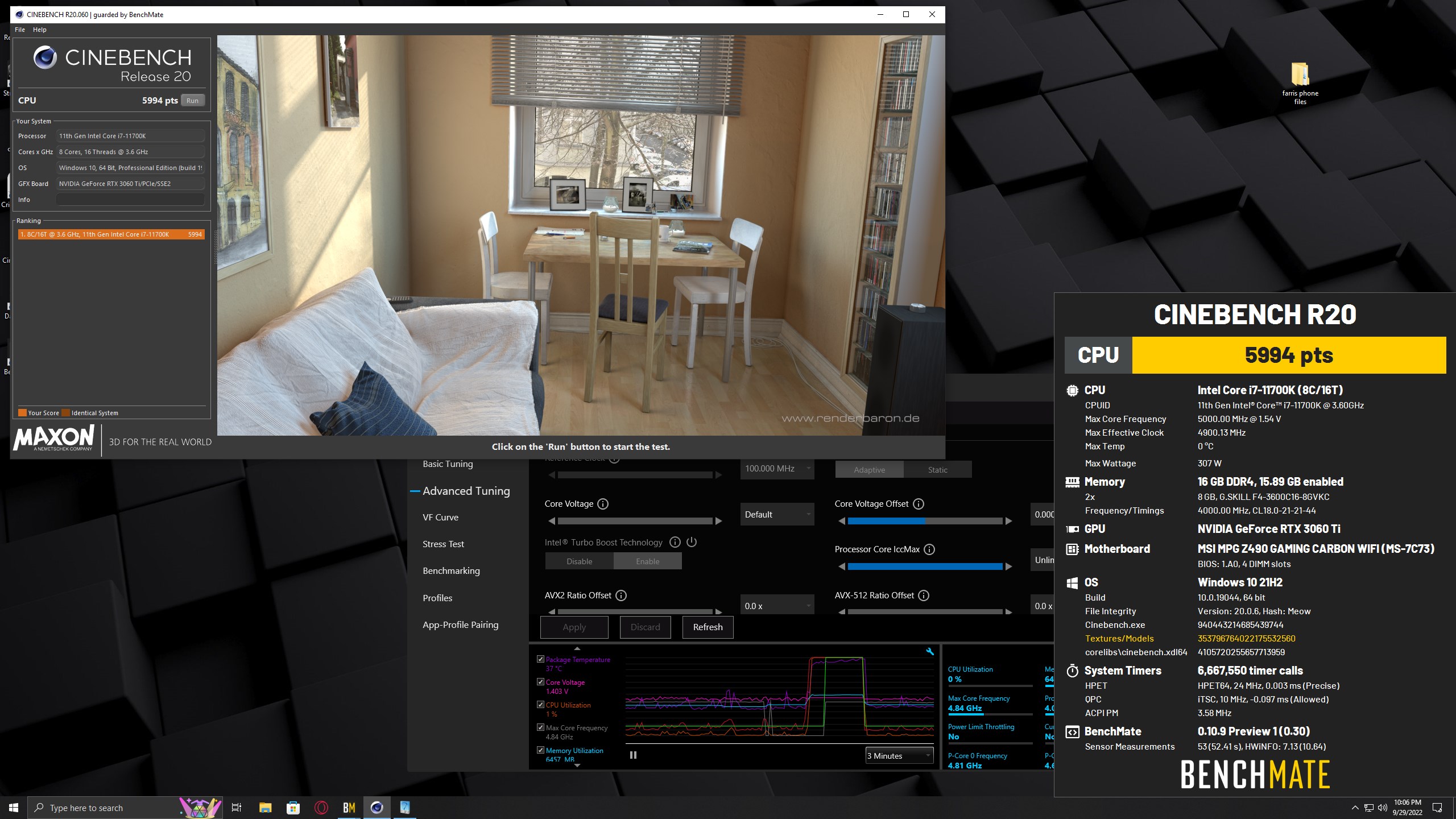1456x819 pixels.
Task: Select Adaptive voltage mode
Action: point(869,470)
